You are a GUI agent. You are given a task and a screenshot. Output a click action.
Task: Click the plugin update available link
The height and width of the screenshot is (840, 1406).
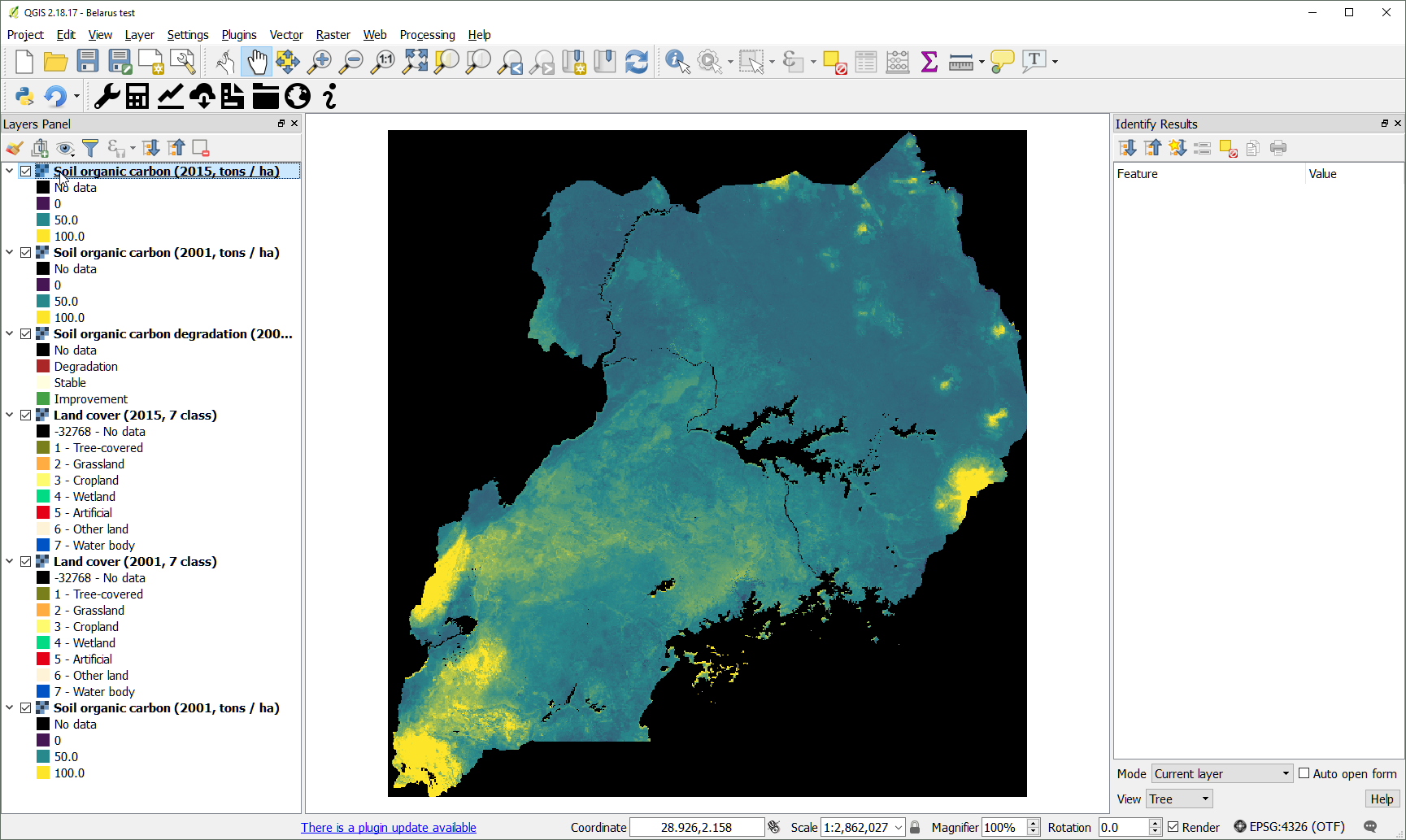(x=389, y=828)
